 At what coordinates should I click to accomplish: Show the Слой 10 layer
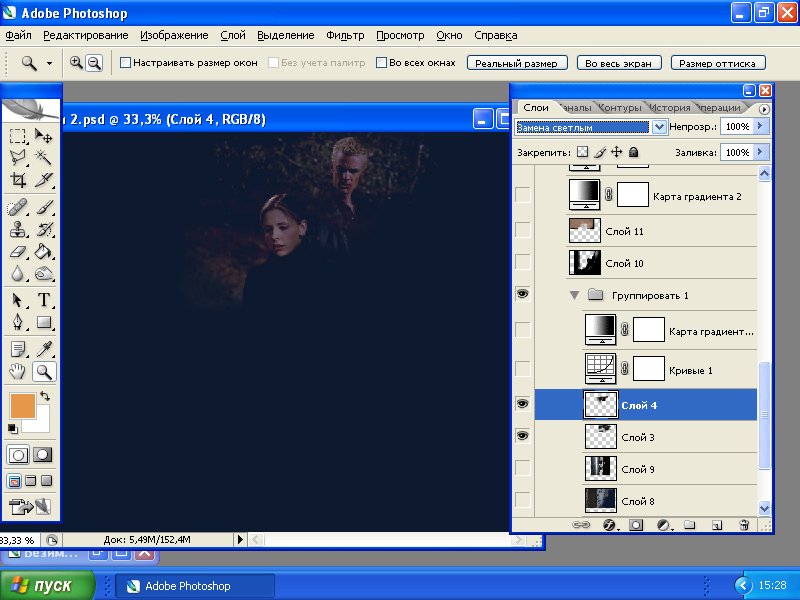tap(523, 263)
